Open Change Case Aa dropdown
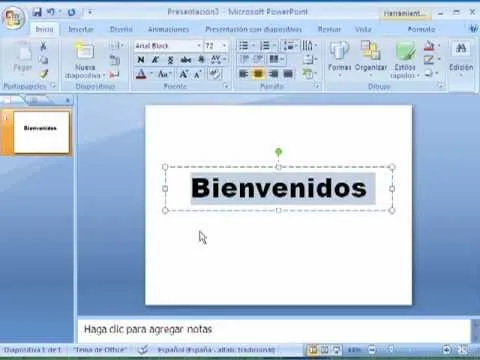 [x=164, y=74]
